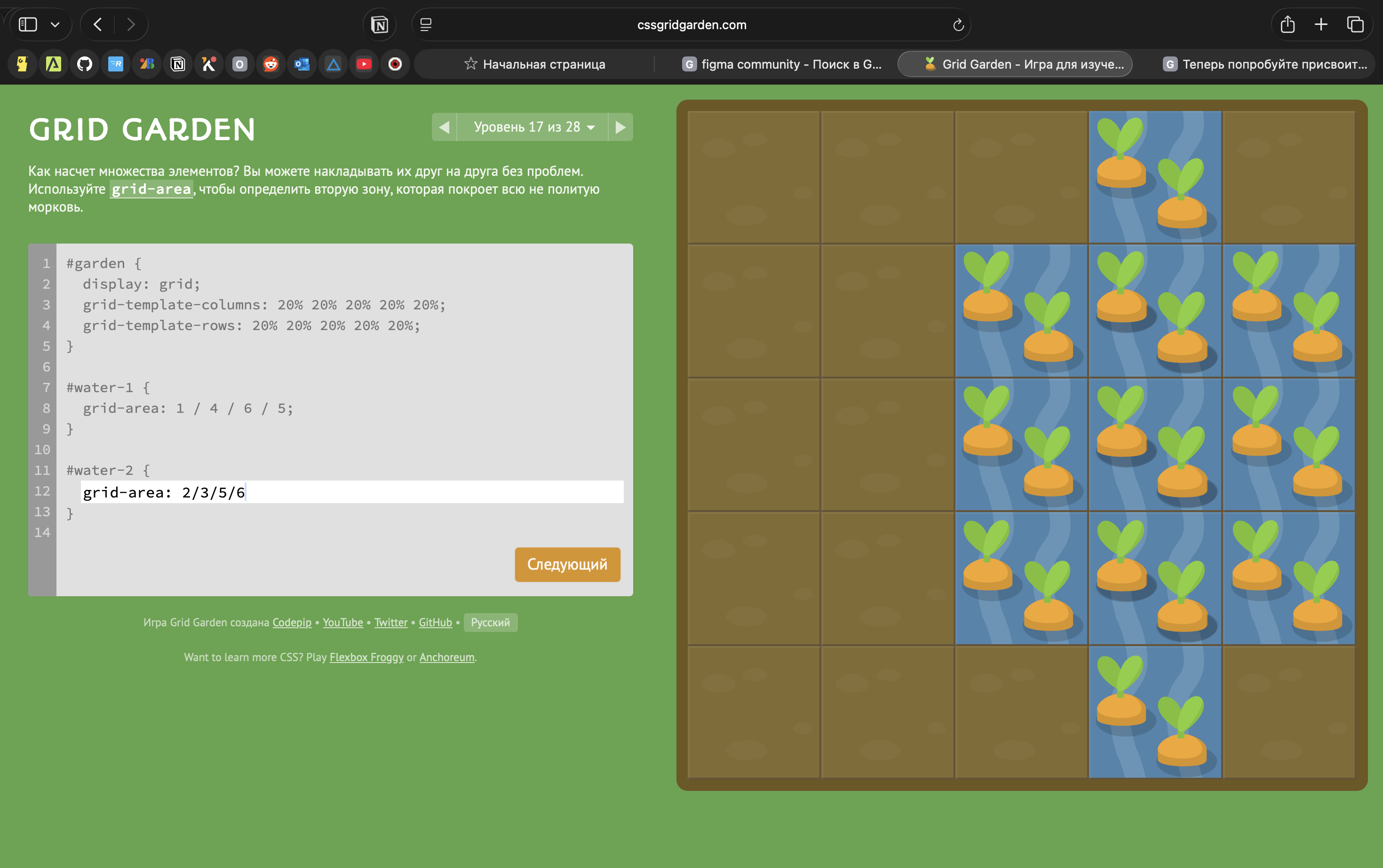This screenshot has width=1383, height=868.
Task: Open sidebar options chevron dropdown
Action: coord(55,24)
